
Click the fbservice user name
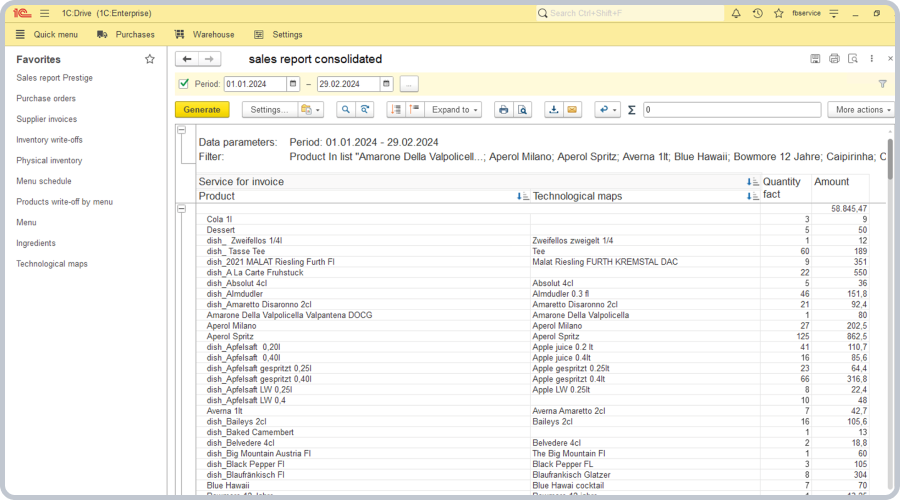(x=806, y=13)
